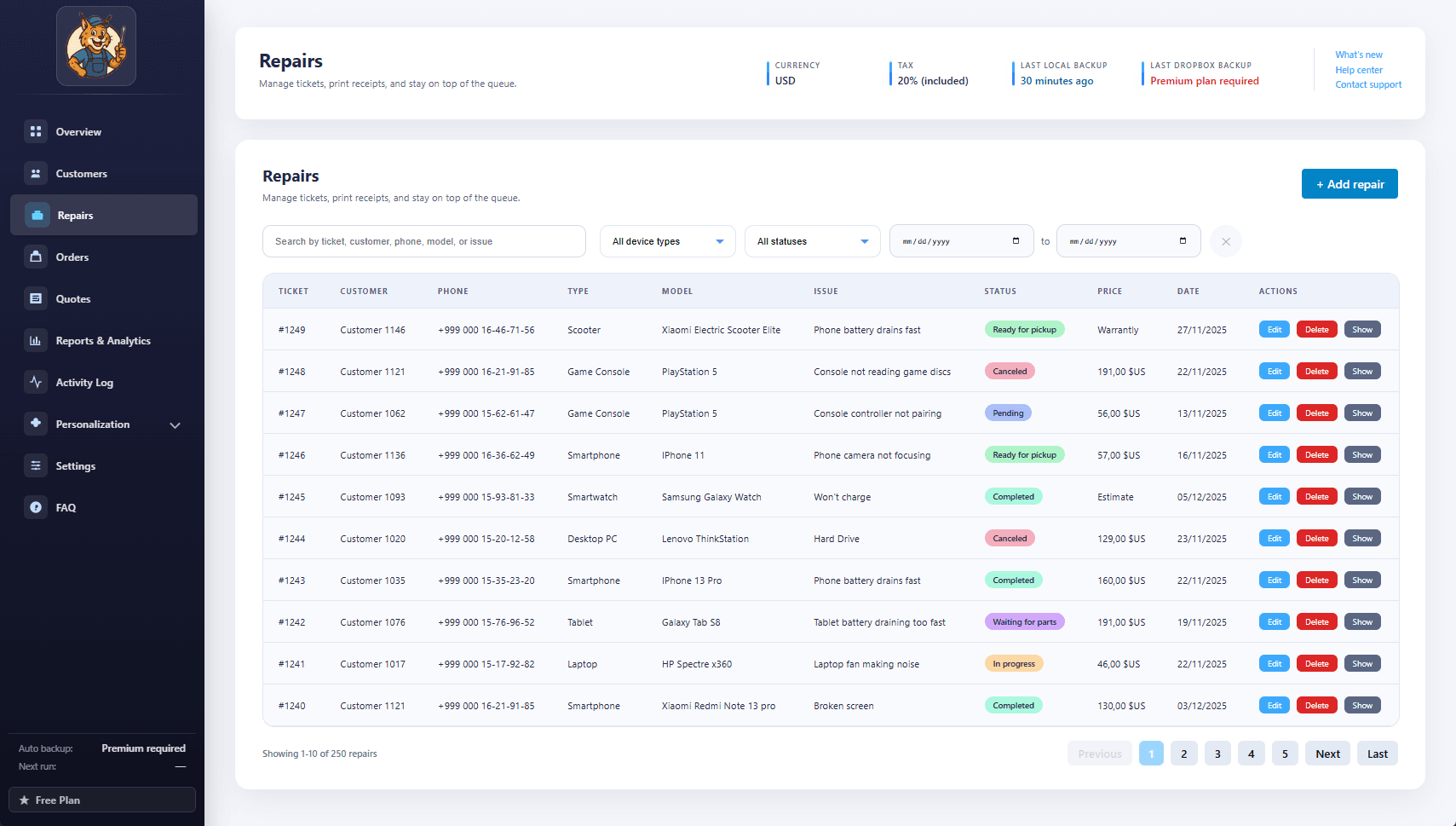The height and width of the screenshot is (826, 1456).
Task: Open Quotes using its sidebar icon
Action: [36, 298]
